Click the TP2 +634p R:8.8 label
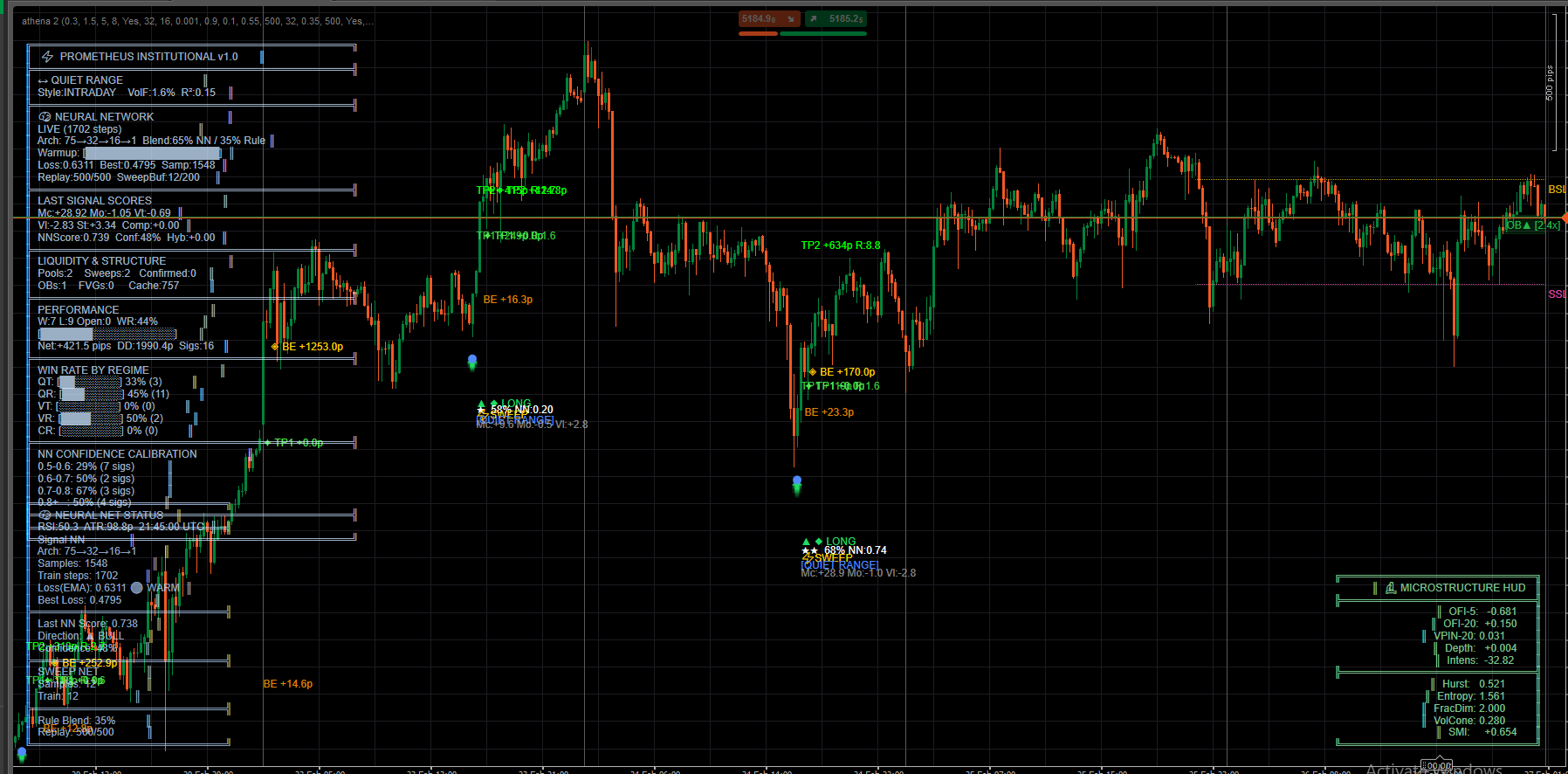1568x774 pixels. pyautogui.click(x=840, y=245)
